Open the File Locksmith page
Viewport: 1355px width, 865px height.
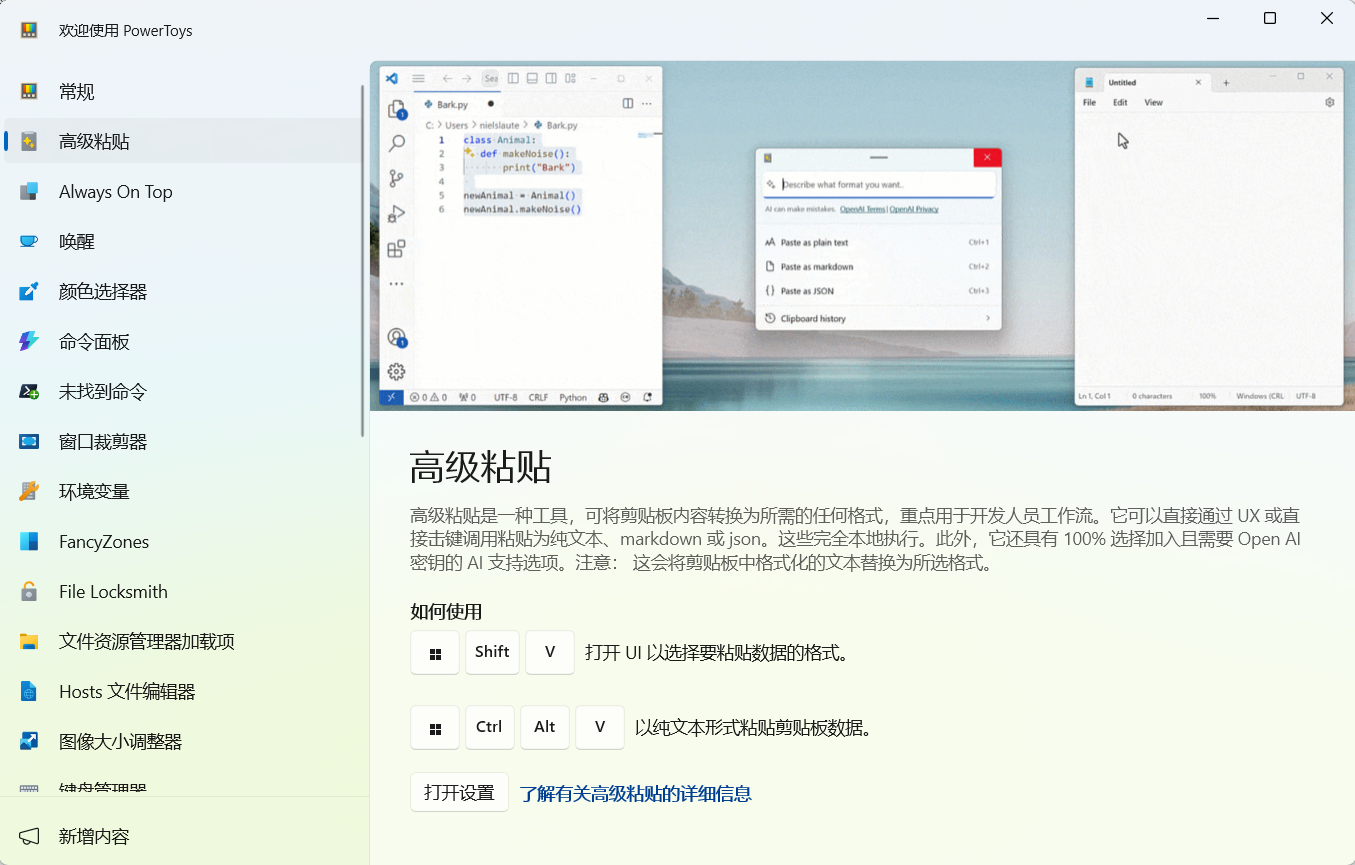point(182,592)
